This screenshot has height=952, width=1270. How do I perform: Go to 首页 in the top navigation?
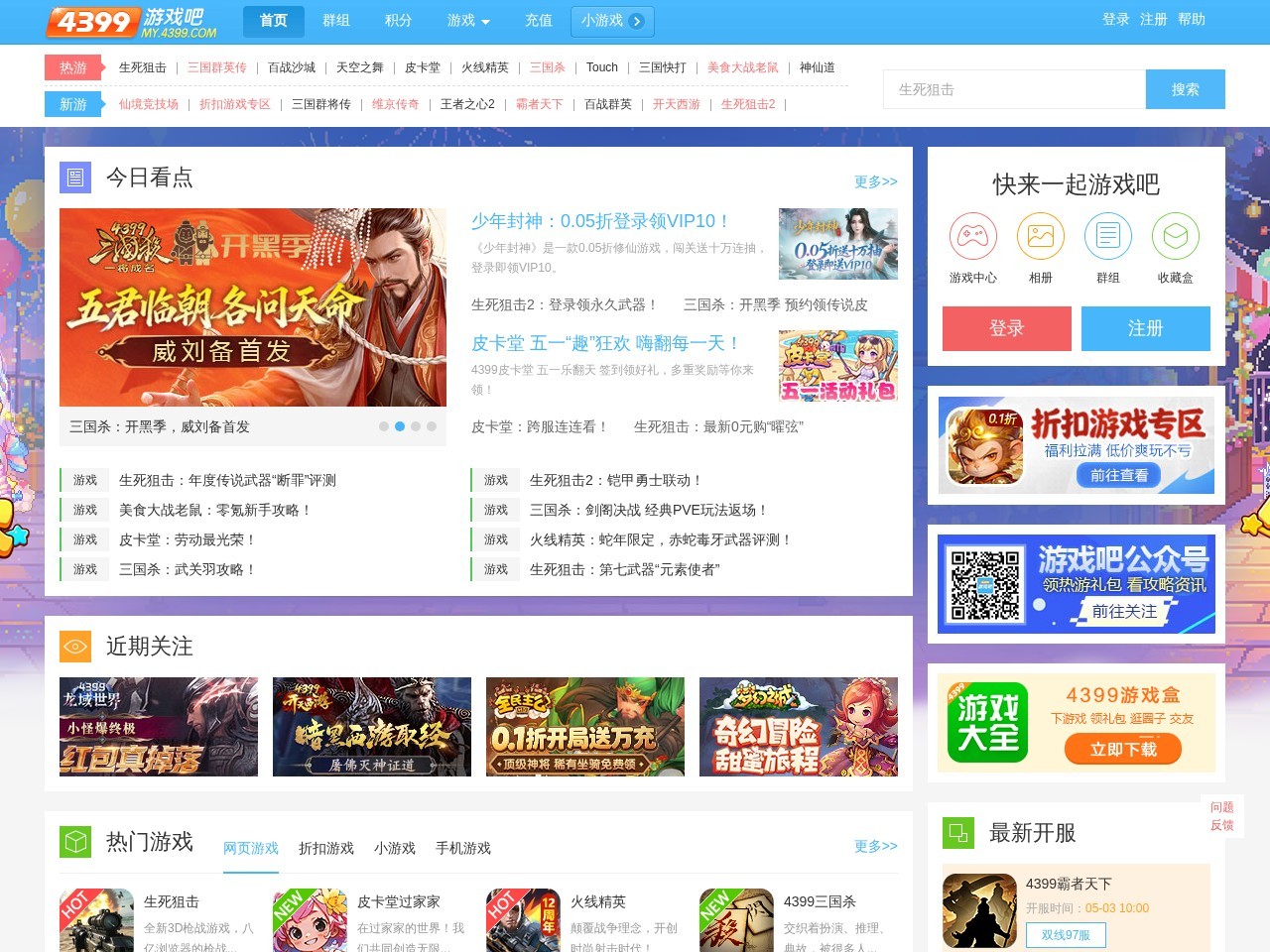point(274,21)
